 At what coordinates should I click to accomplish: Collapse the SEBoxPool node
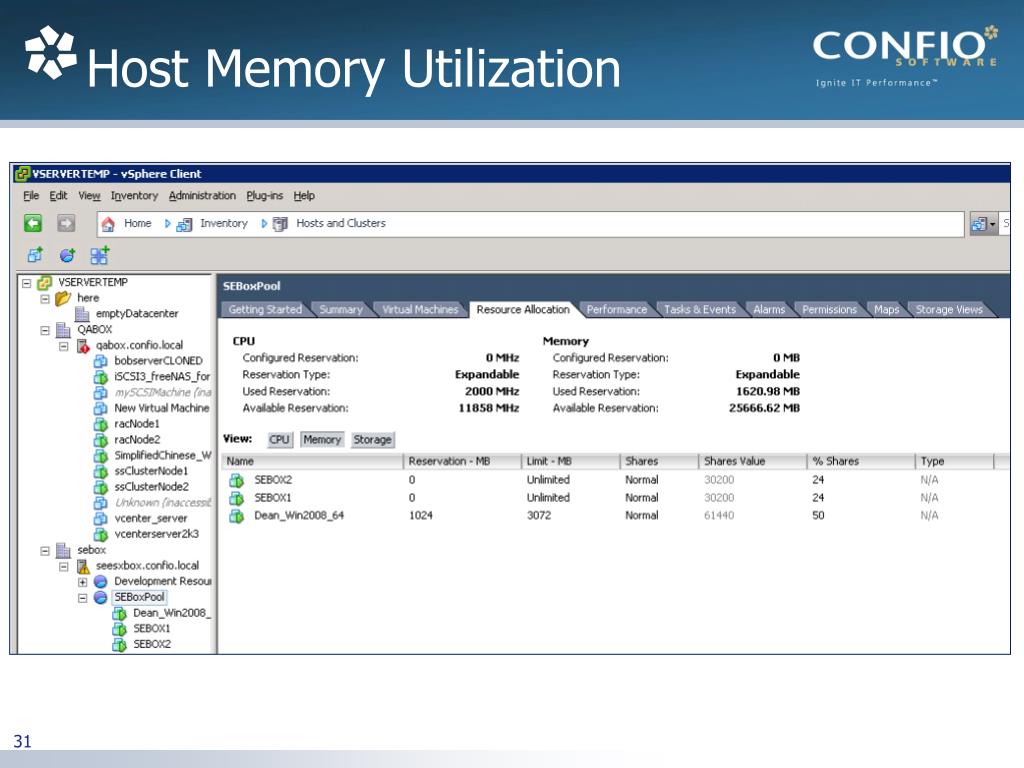(82, 598)
